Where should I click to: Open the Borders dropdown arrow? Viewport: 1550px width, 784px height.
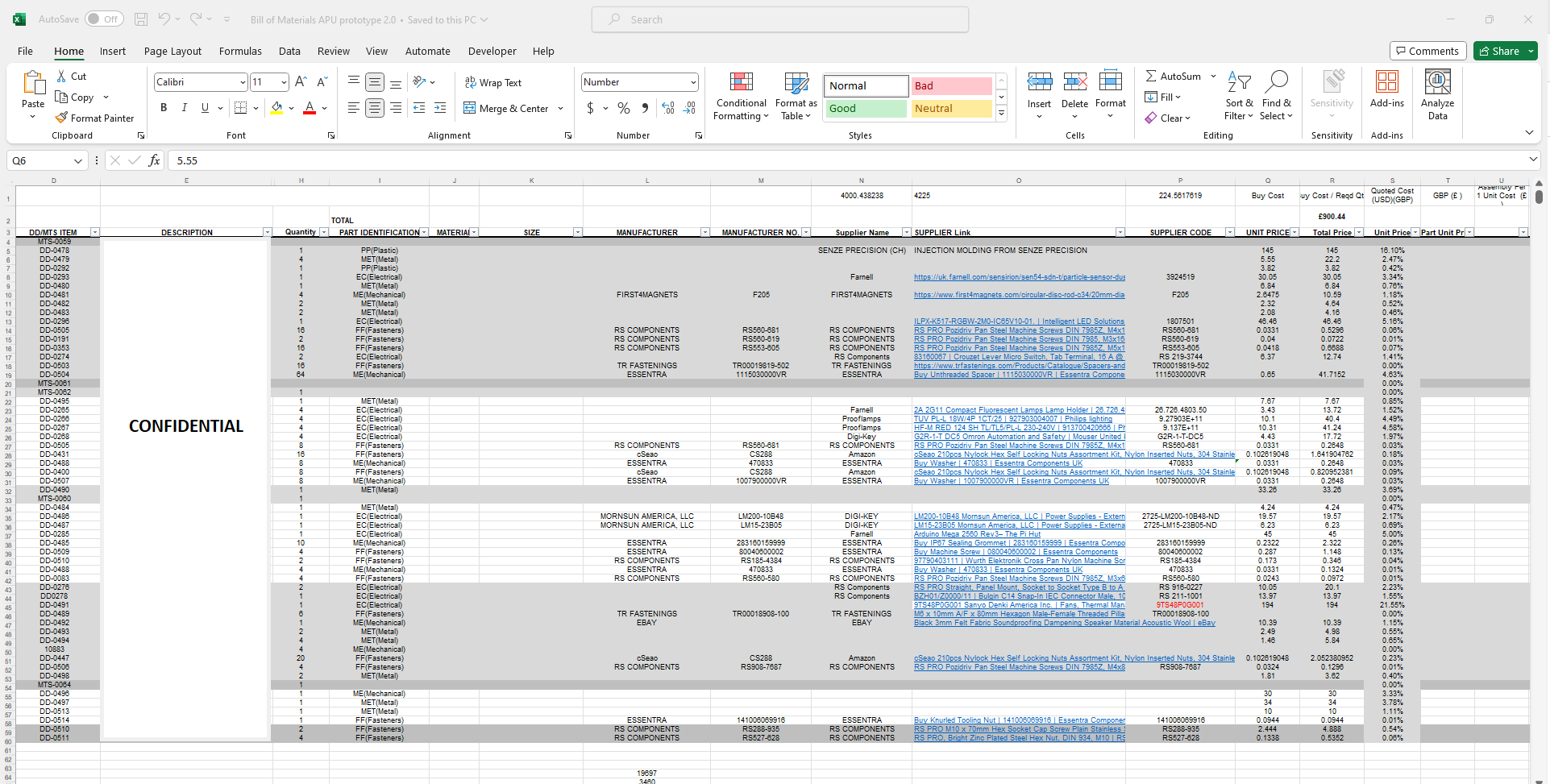point(256,108)
